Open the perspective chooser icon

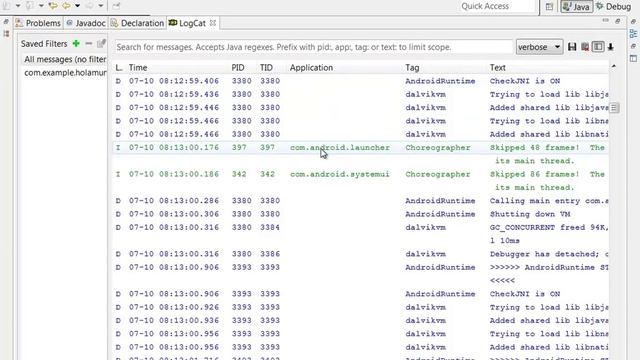pyautogui.click(x=549, y=7)
